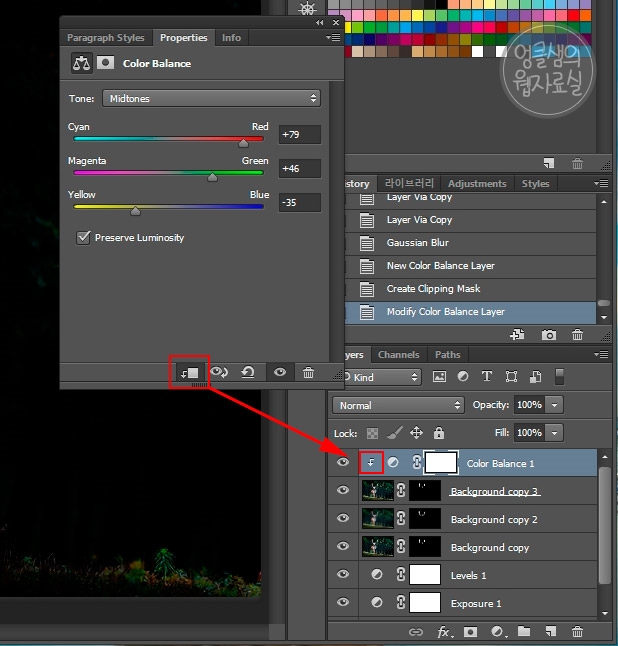
Task: Hide the Exposure 1 adjustment layer
Action: pyautogui.click(x=343, y=602)
